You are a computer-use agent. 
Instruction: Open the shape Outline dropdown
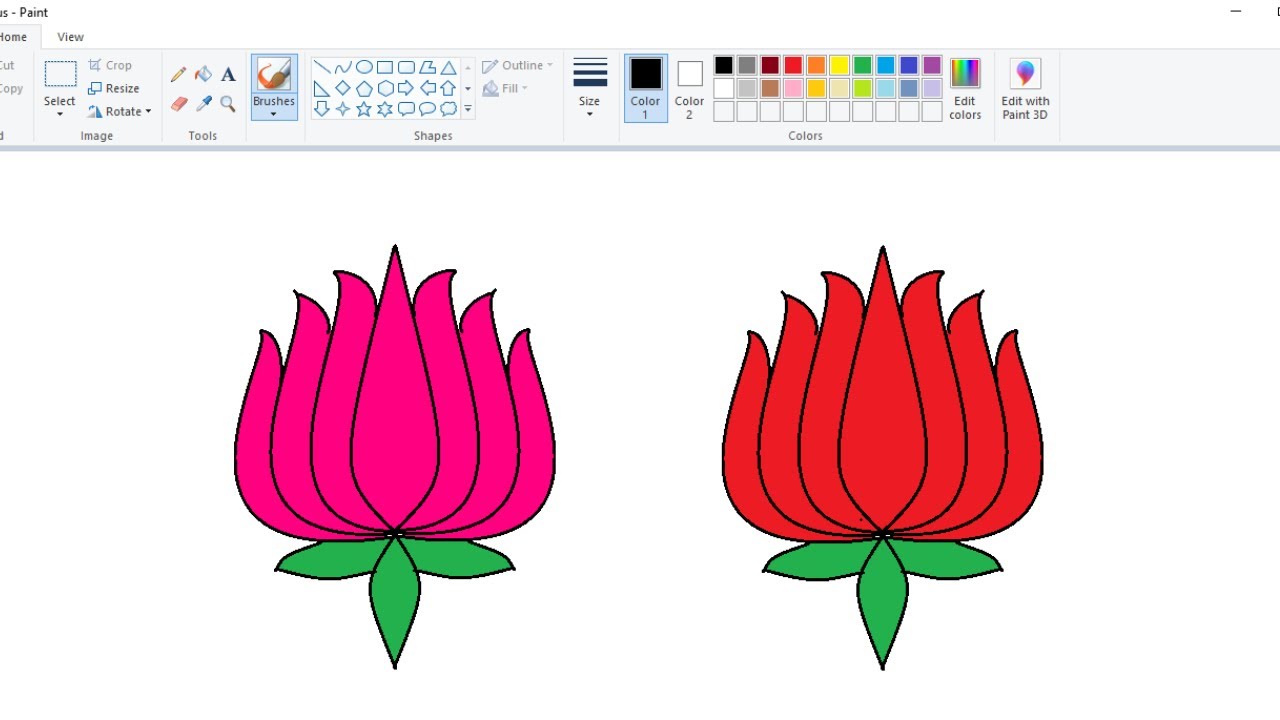point(518,66)
